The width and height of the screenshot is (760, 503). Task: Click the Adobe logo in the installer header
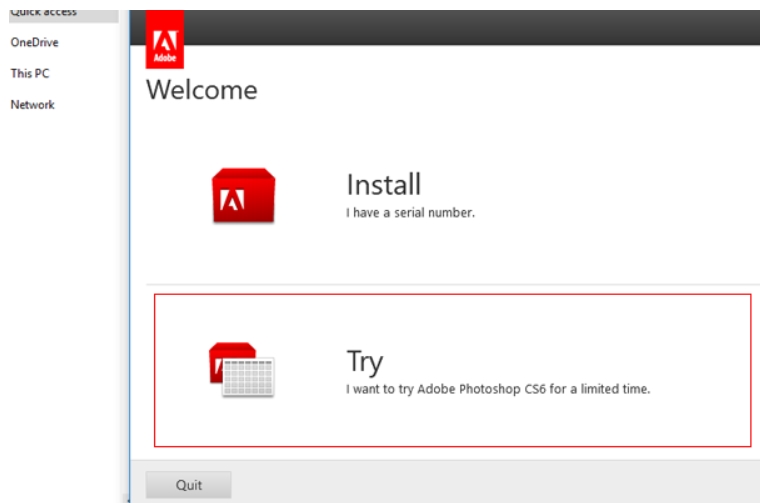point(164,42)
